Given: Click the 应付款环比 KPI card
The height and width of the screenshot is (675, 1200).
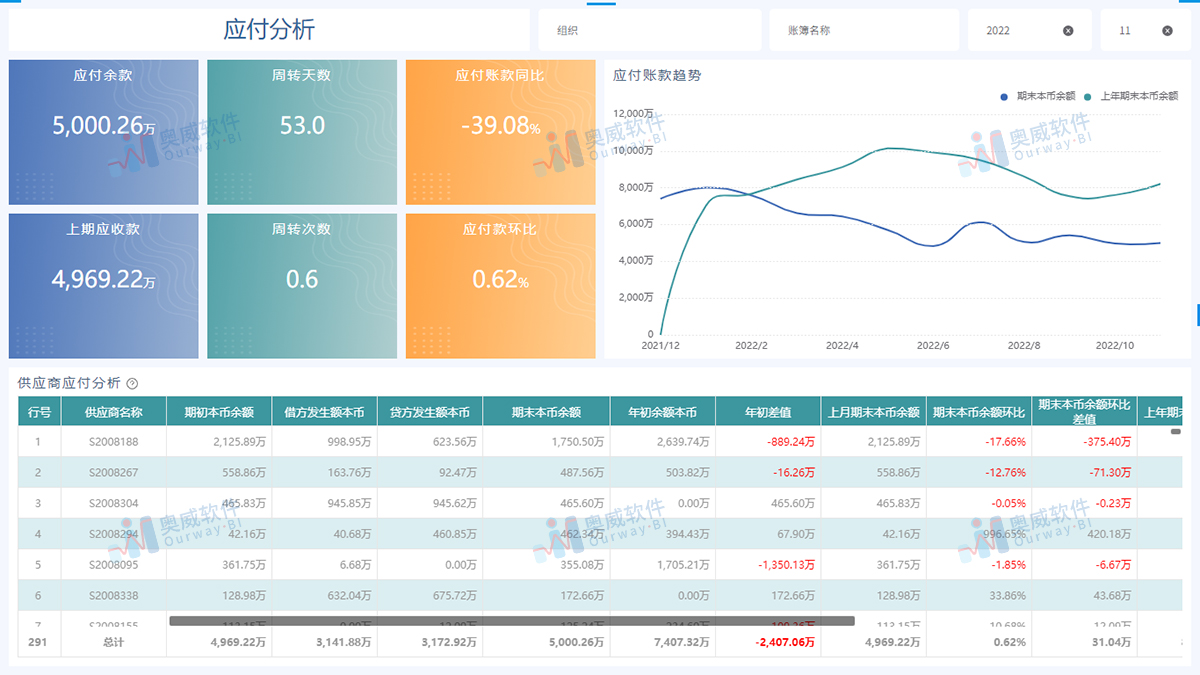Looking at the screenshot, I should point(500,286).
